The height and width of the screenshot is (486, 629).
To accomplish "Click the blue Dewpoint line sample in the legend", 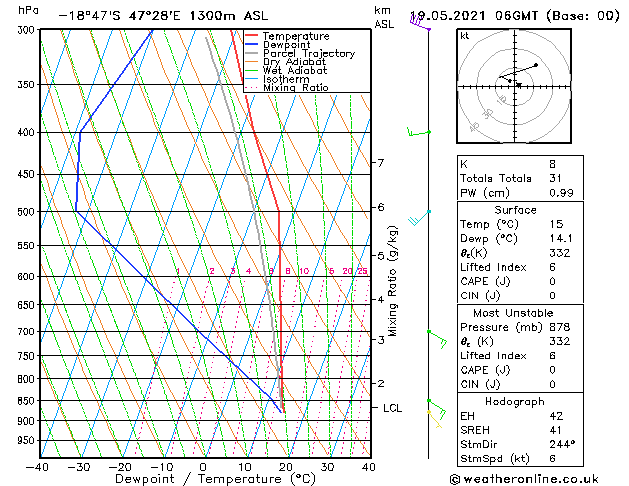I will pos(251,45).
